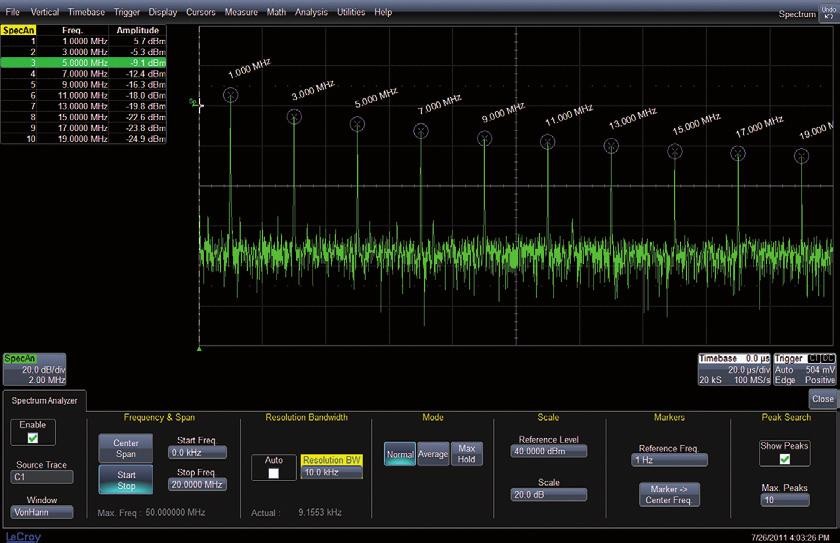Select Max Hold mode

pyautogui.click(x=467, y=454)
